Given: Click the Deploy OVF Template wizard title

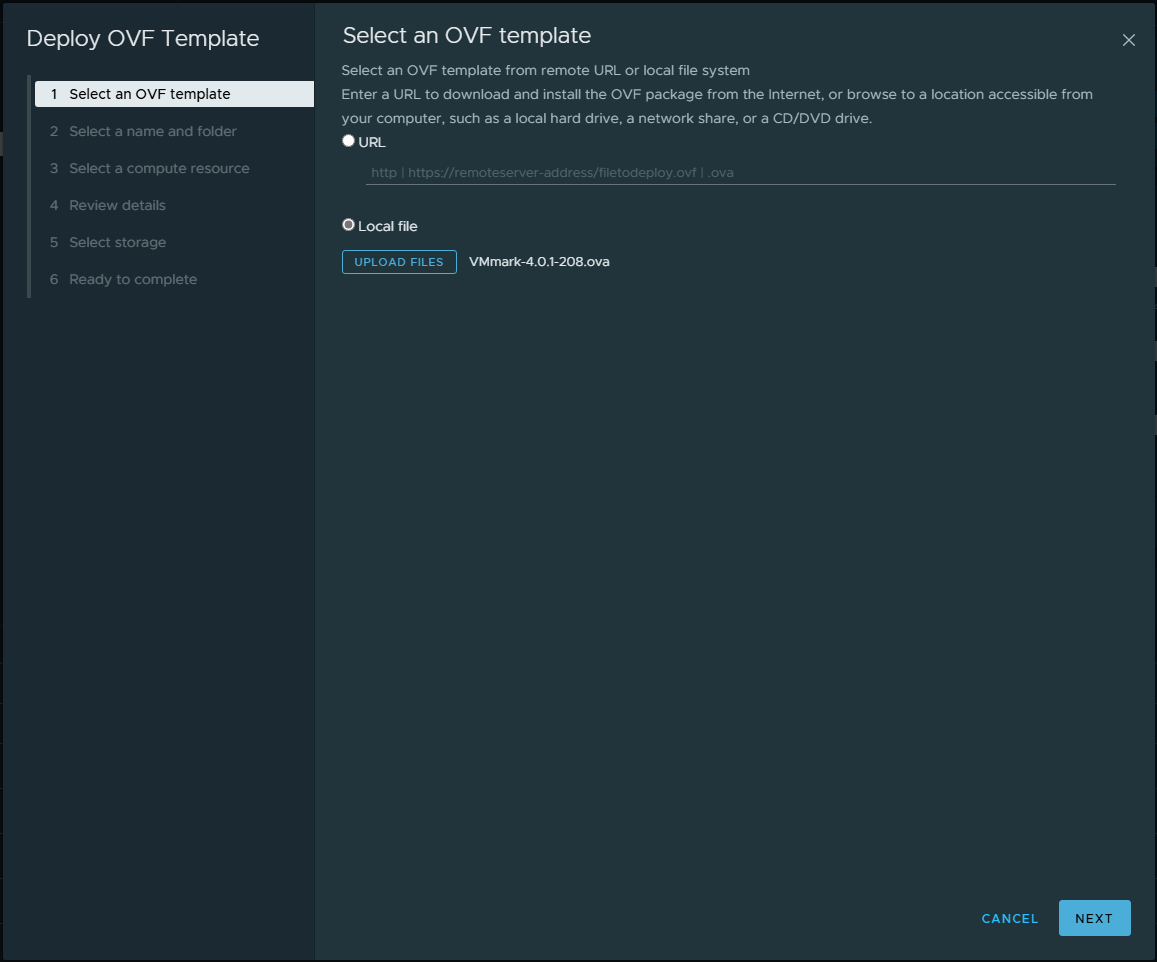Looking at the screenshot, I should (143, 39).
